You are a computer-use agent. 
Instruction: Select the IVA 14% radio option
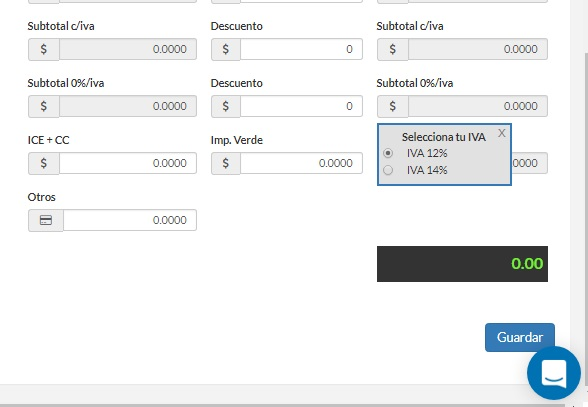(x=388, y=170)
